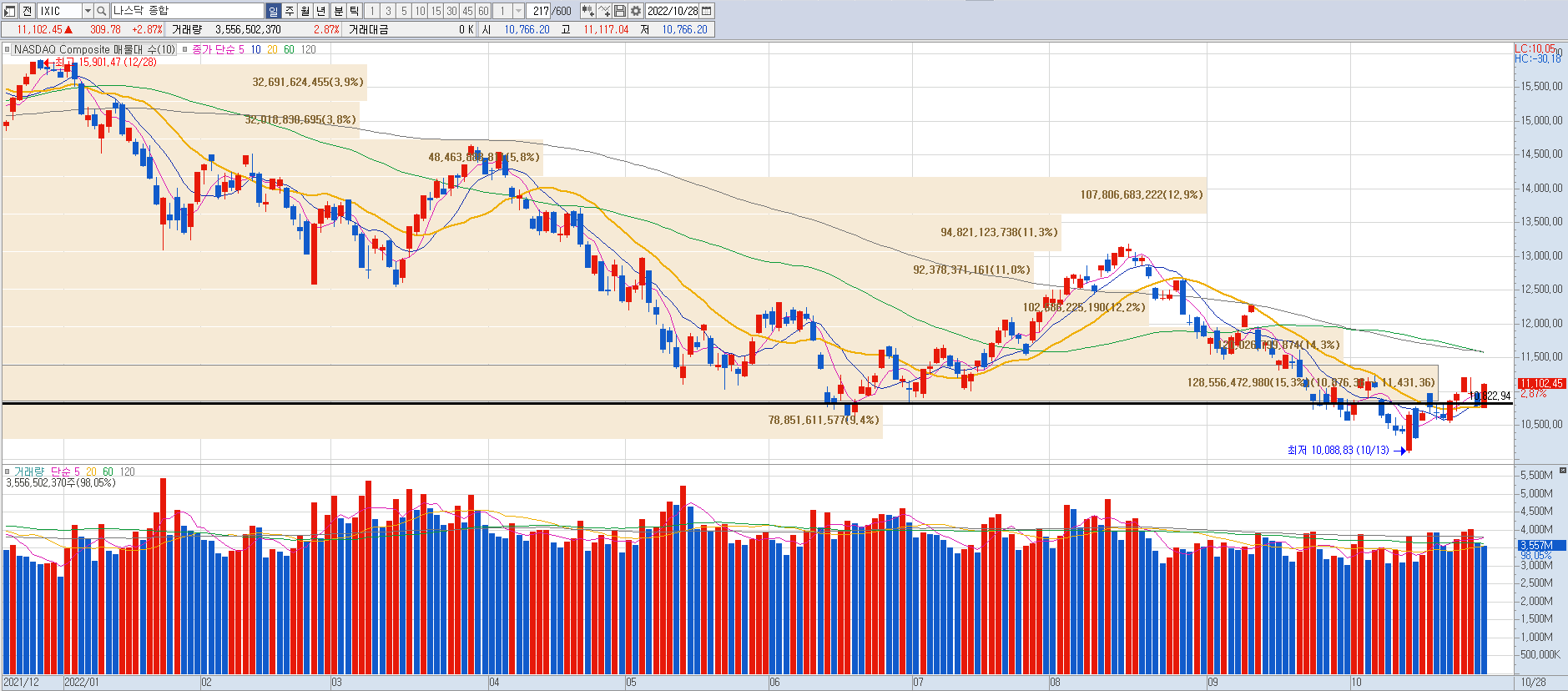Click the 128,556,472,980(15.3%) volume profile label
The height and width of the screenshot is (691, 1568).
[1248, 382]
